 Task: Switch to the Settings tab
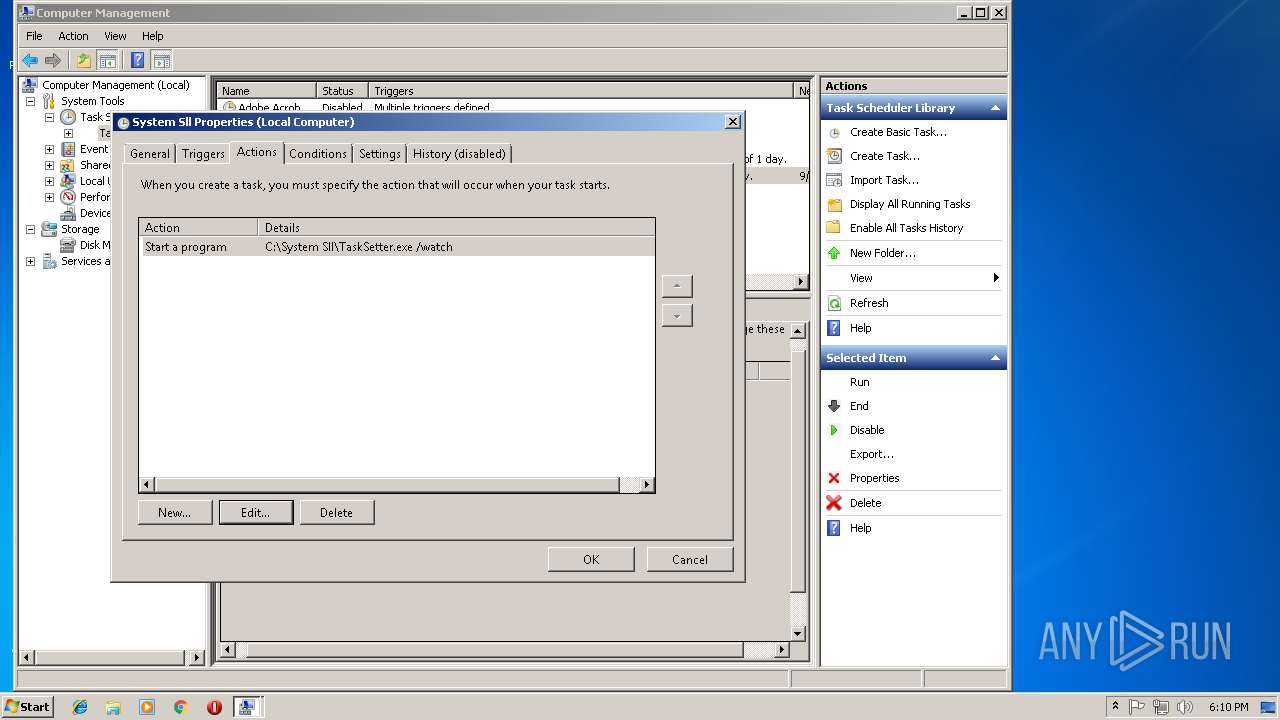click(x=380, y=153)
